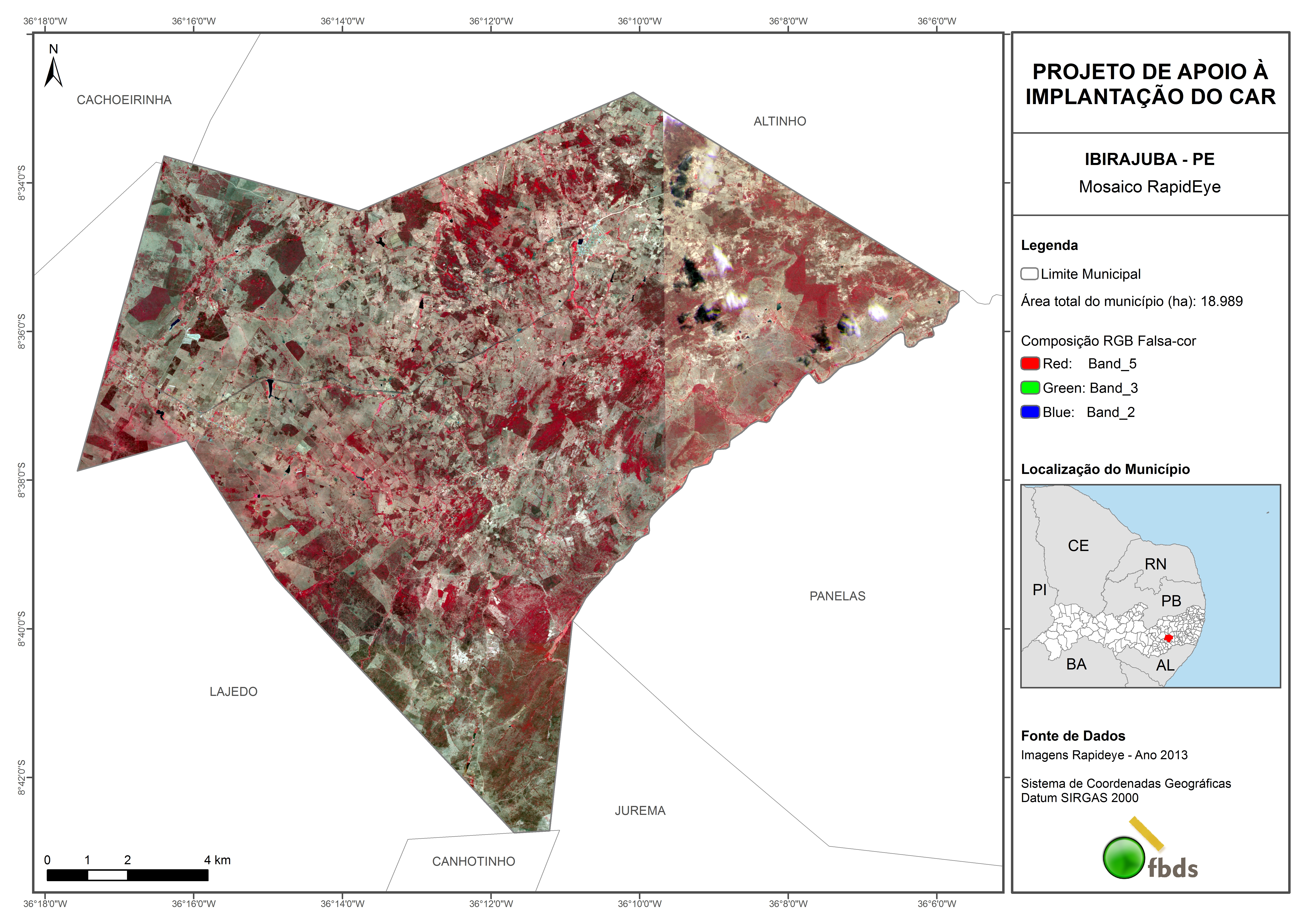Click the red Band_5 color swatch

click(x=1030, y=363)
